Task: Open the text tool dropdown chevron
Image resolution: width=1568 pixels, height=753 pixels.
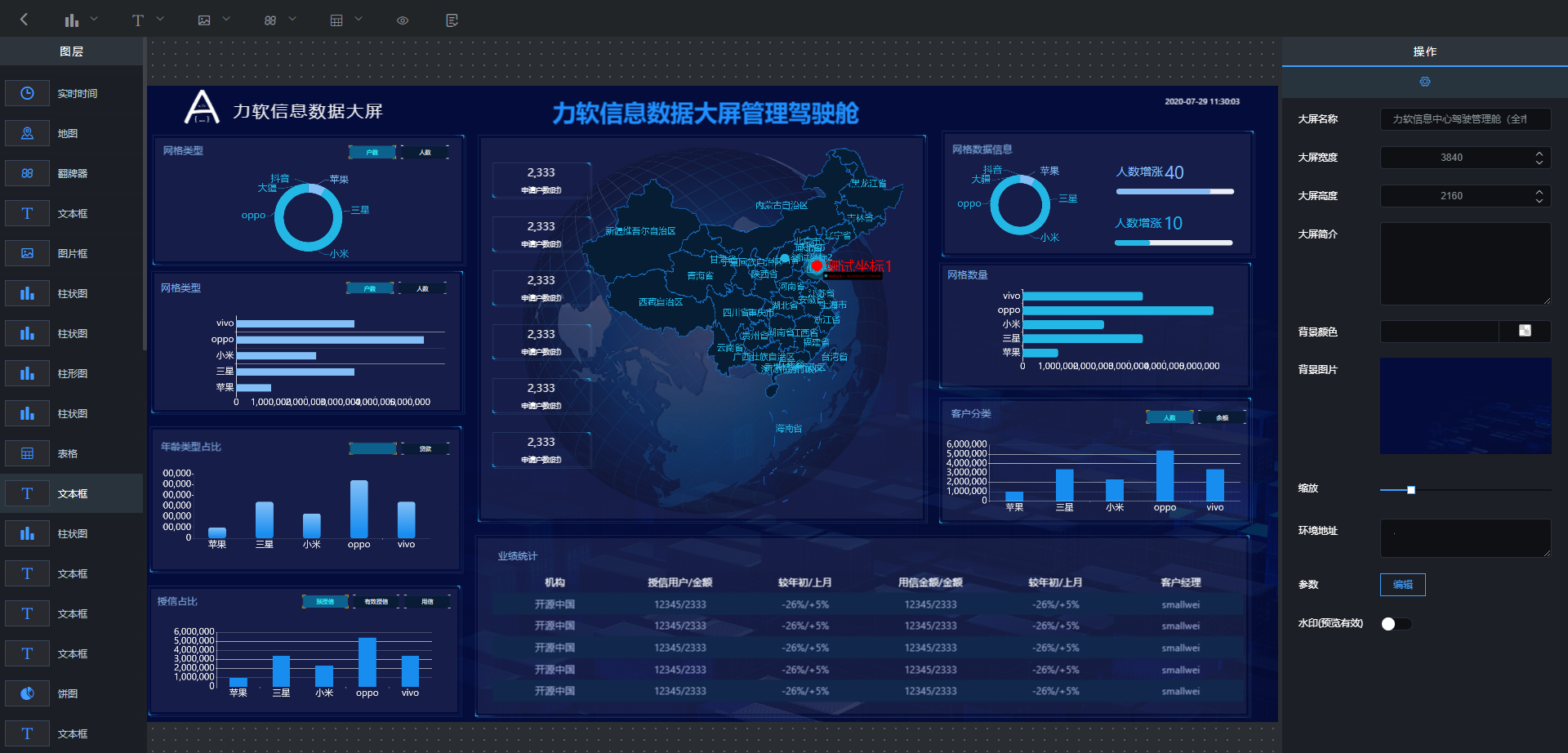Action: point(160,19)
